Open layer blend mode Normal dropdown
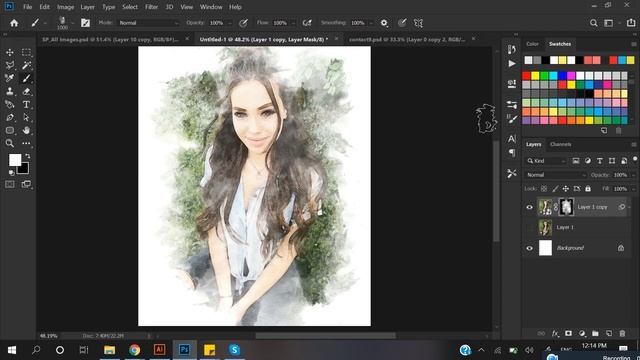This screenshot has height=360, width=640. [x=555, y=175]
